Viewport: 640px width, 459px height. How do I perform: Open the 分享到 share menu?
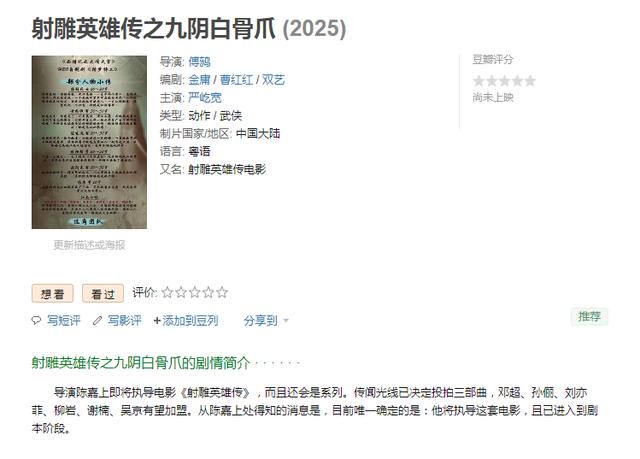pos(260,320)
